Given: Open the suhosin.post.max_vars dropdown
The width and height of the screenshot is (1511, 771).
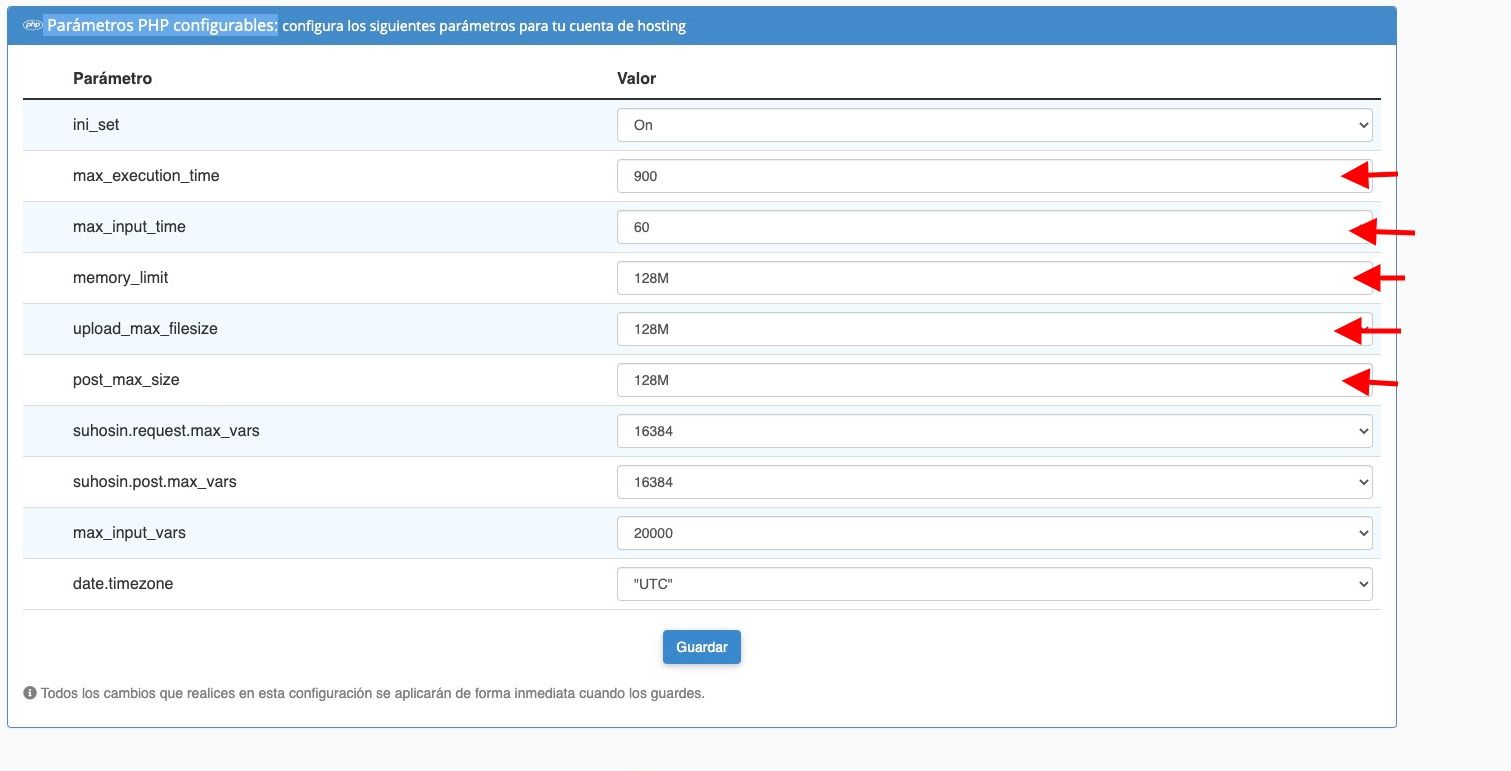Looking at the screenshot, I should pos(994,482).
